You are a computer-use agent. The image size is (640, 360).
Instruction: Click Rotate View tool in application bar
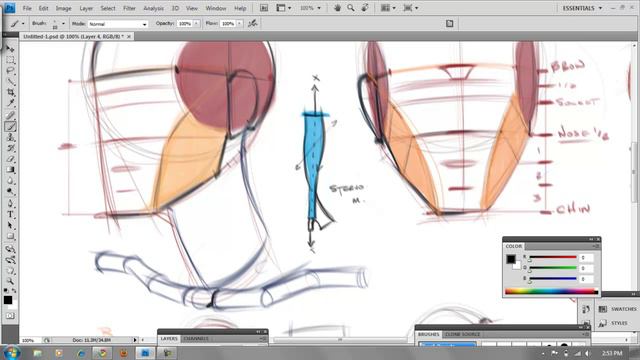(365, 8)
